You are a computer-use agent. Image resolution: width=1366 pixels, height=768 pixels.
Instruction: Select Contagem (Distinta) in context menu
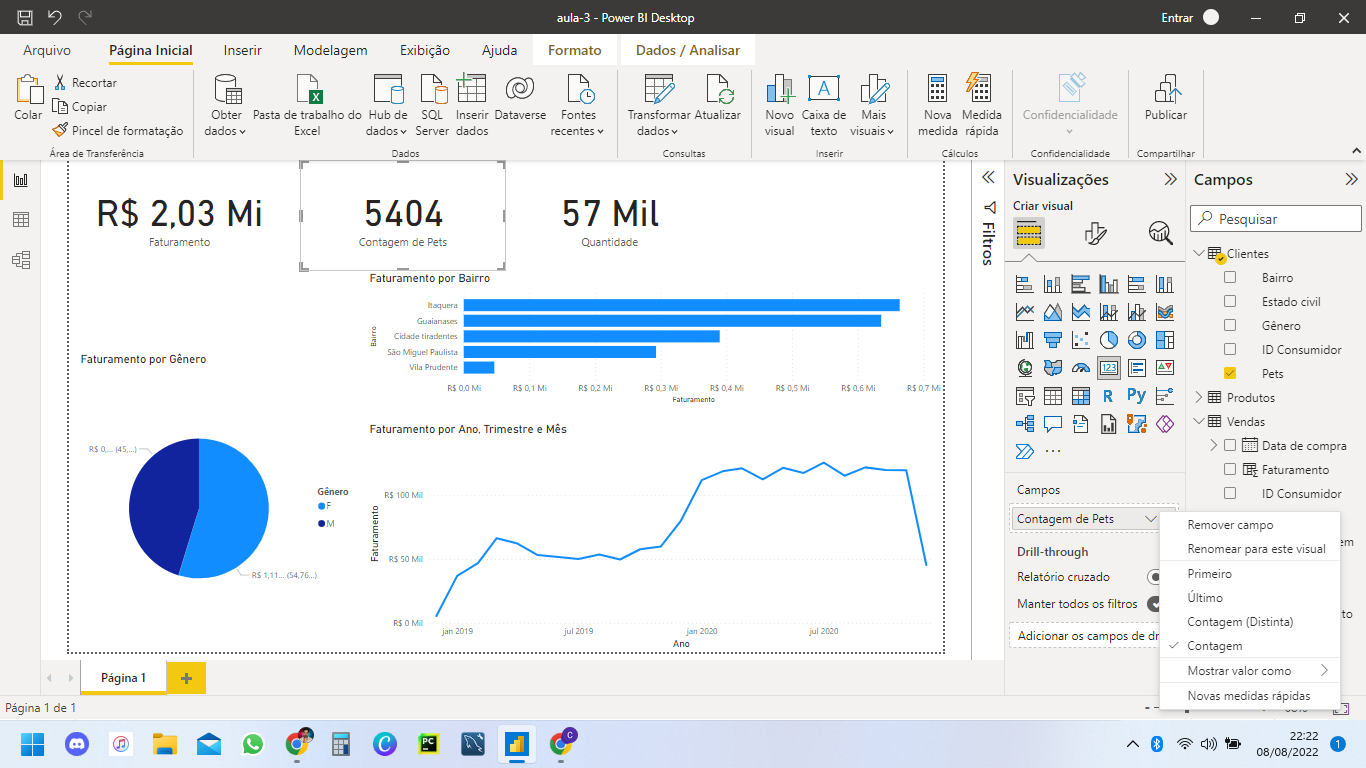point(1250,621)
